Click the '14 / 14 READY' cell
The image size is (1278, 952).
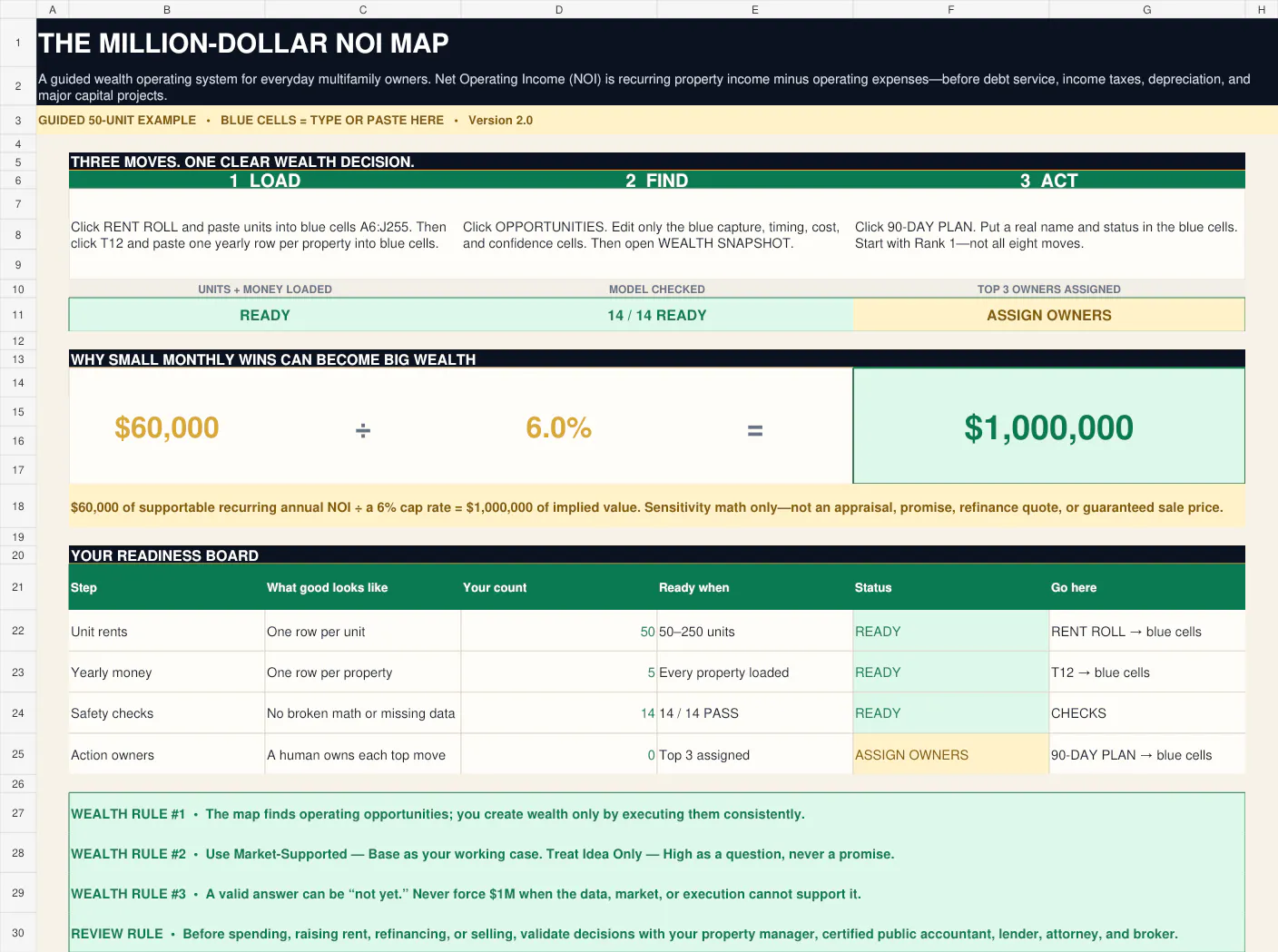[x=657, y=315]
